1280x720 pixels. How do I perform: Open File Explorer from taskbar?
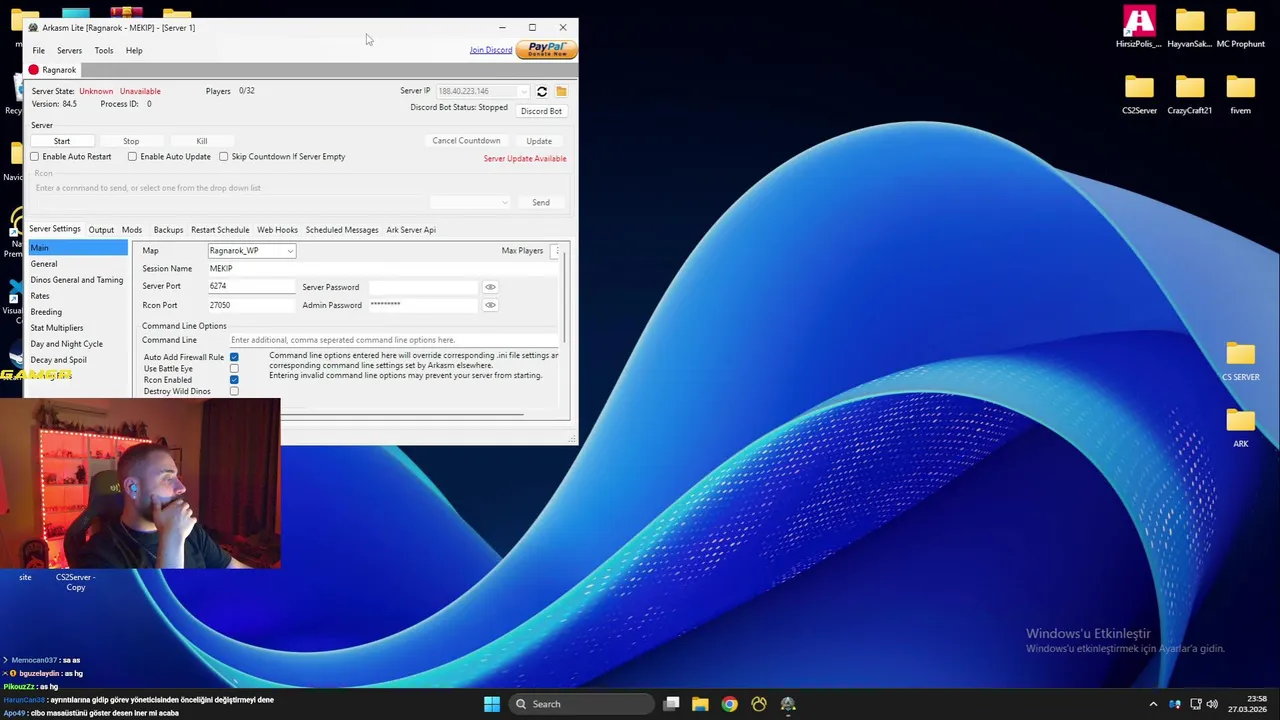[700, 704]
